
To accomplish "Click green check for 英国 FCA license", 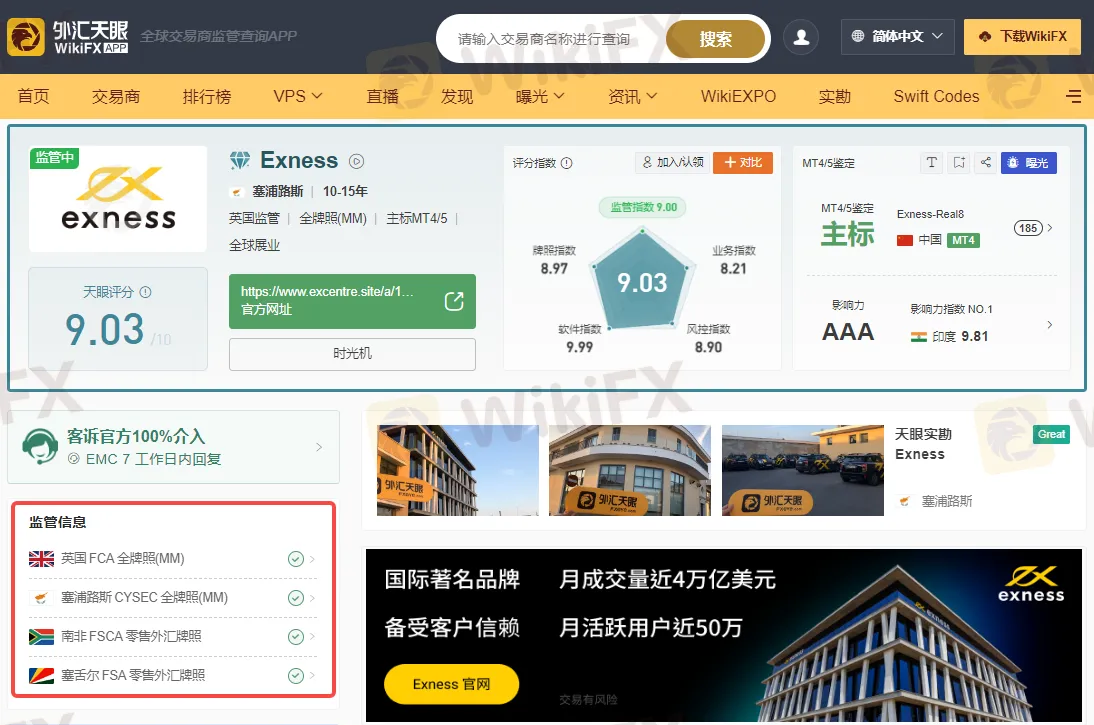I will [x=296, y=559].
